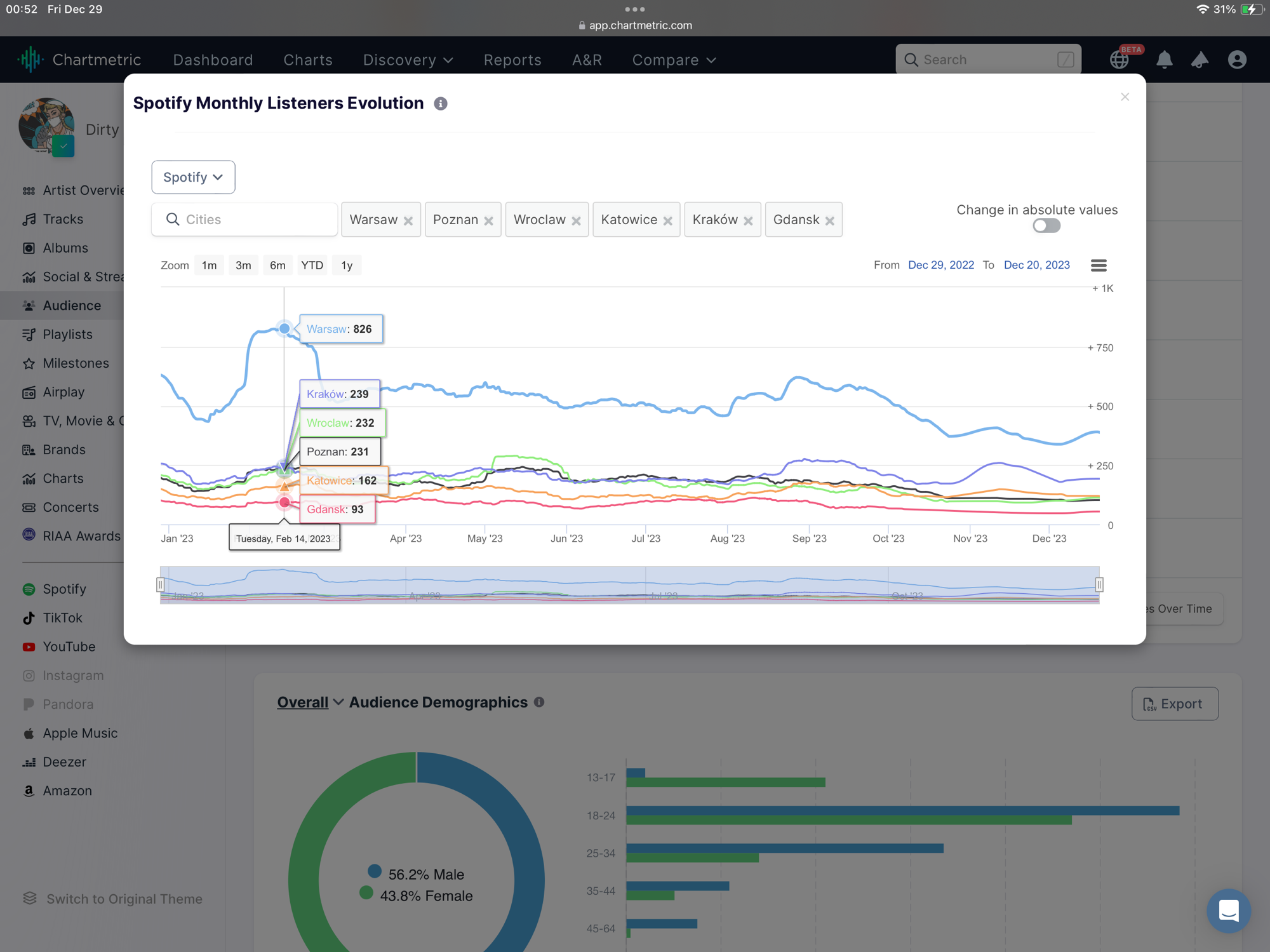Expand the Discovery navigation menu
The height and width of the screenshot is (952, 1270).
point(408,60)
